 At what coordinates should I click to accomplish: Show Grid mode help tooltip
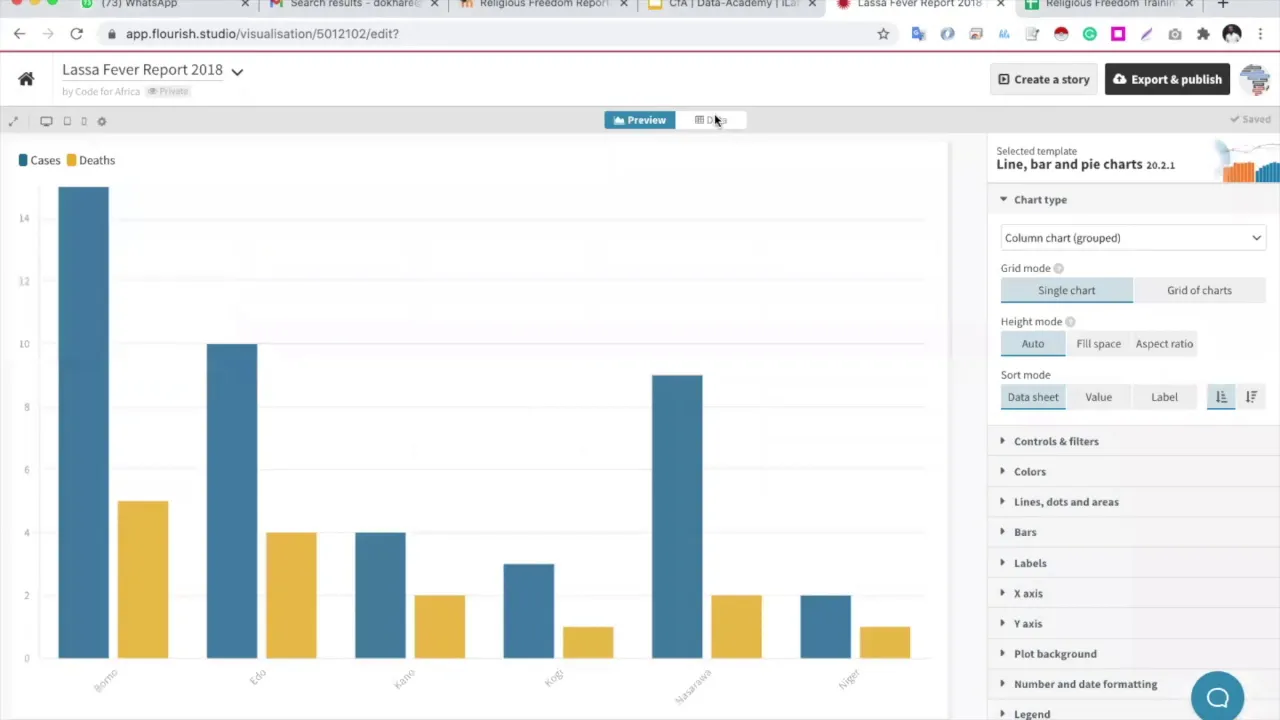click(x=1058, y=268)
